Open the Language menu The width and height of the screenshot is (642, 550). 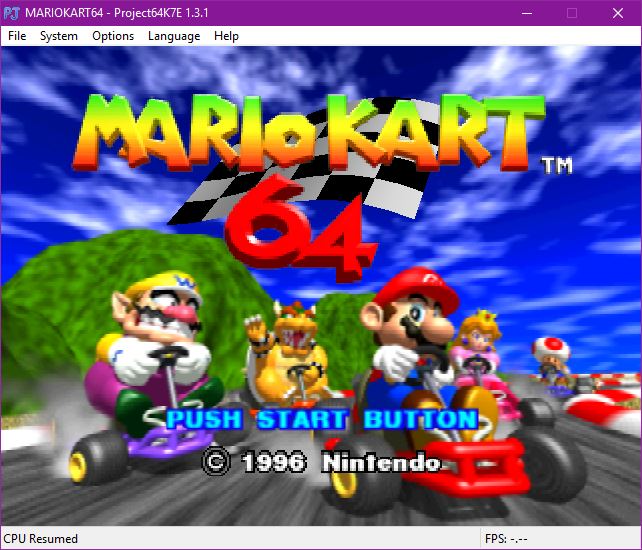(174, 36)
